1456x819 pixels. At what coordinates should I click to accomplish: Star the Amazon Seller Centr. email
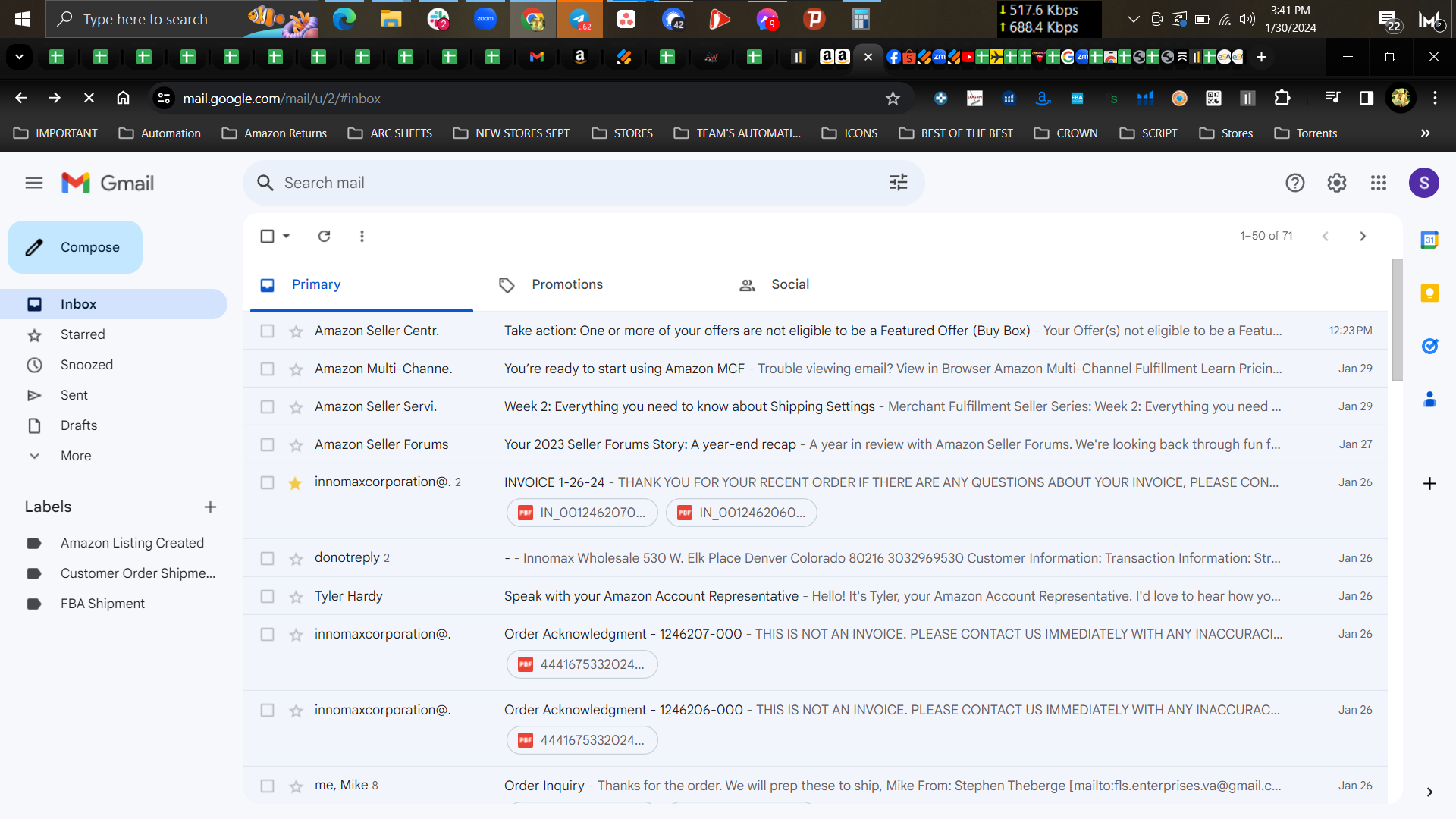(296, 331)
